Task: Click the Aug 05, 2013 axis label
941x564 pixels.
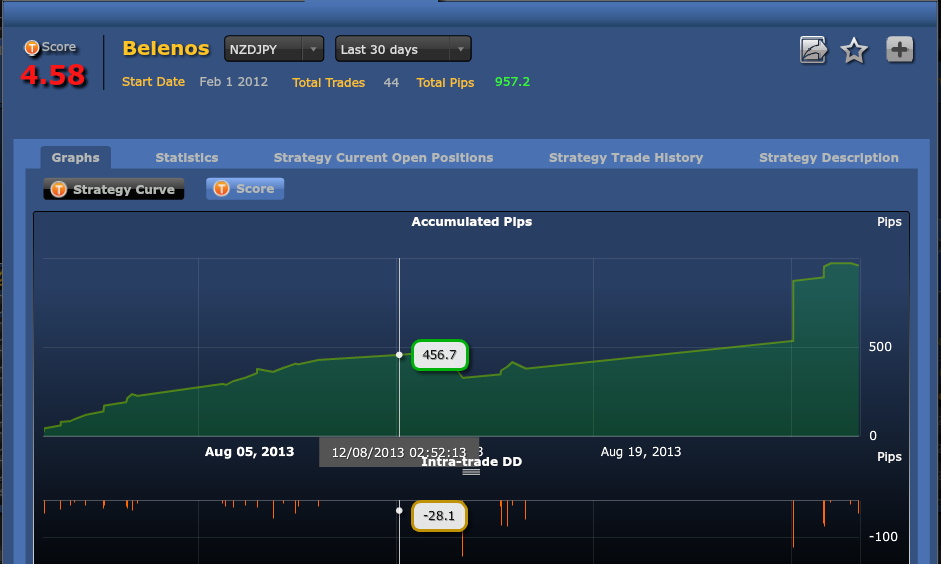Action: (249, 452)
